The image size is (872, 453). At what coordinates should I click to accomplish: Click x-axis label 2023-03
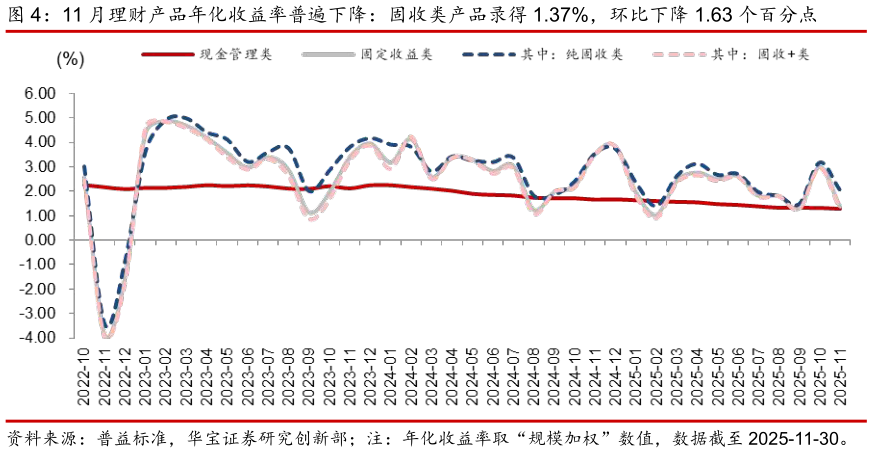[186, 377]
